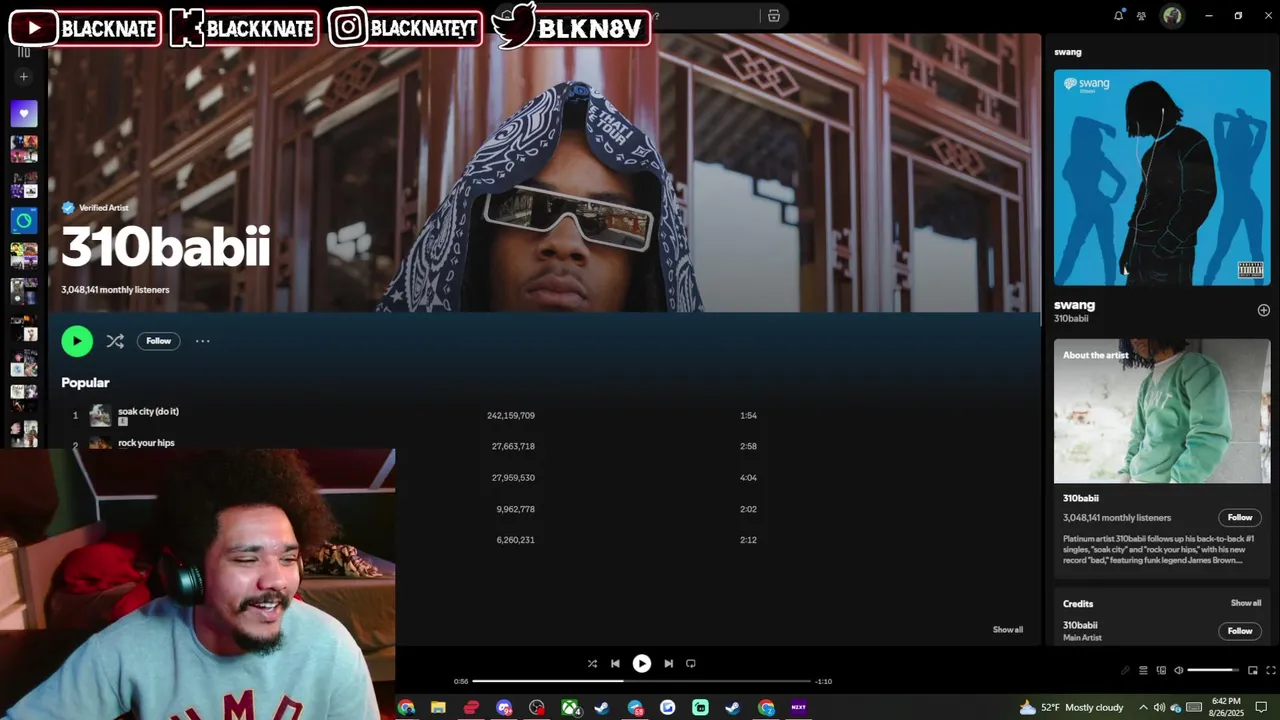
Task: Open File Explorer from the taskbar
Action: point(438,707)
